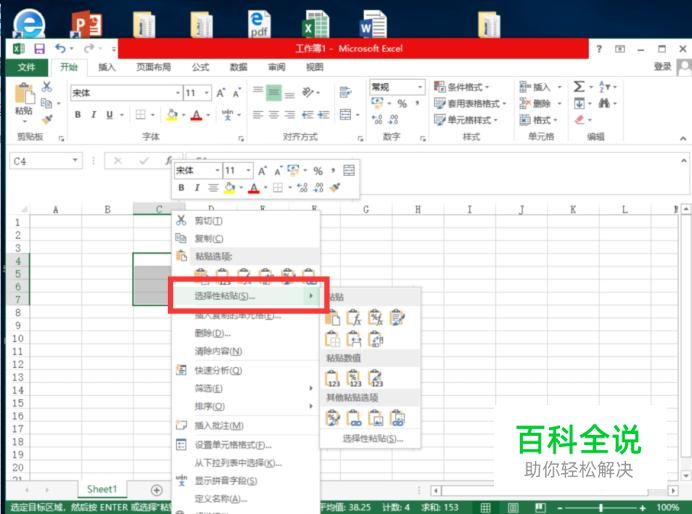Viewport: 692px width, 514px height.
Task: Click the new sheet plus button
Action: (x=156, y=490)
